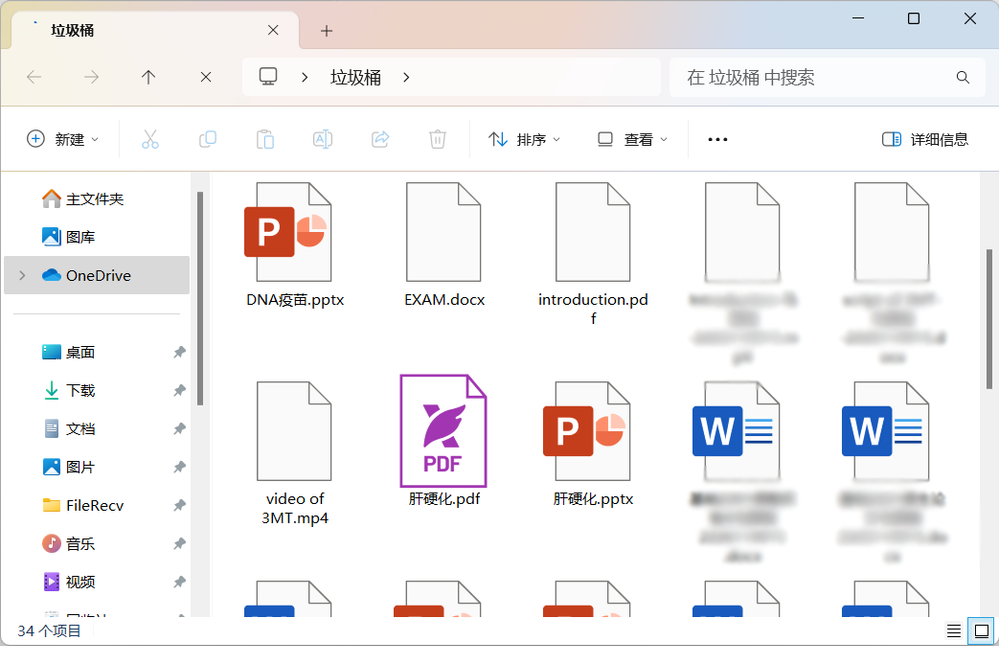Toggle the 详细信息 details pane
The width and height of the screenshot is (999, 646).
925,139
